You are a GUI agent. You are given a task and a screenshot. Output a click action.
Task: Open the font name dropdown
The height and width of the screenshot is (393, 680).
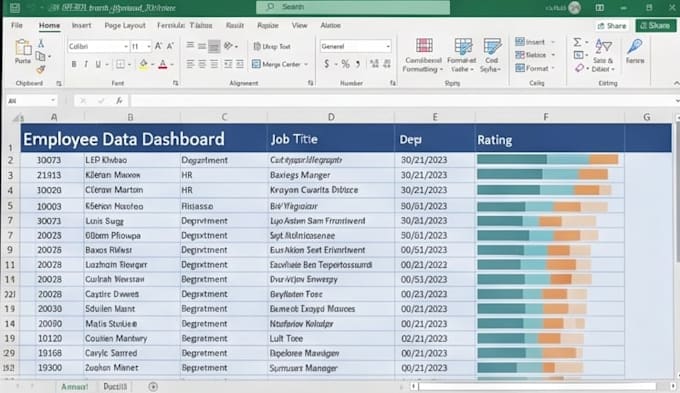(x=126, y=46)
